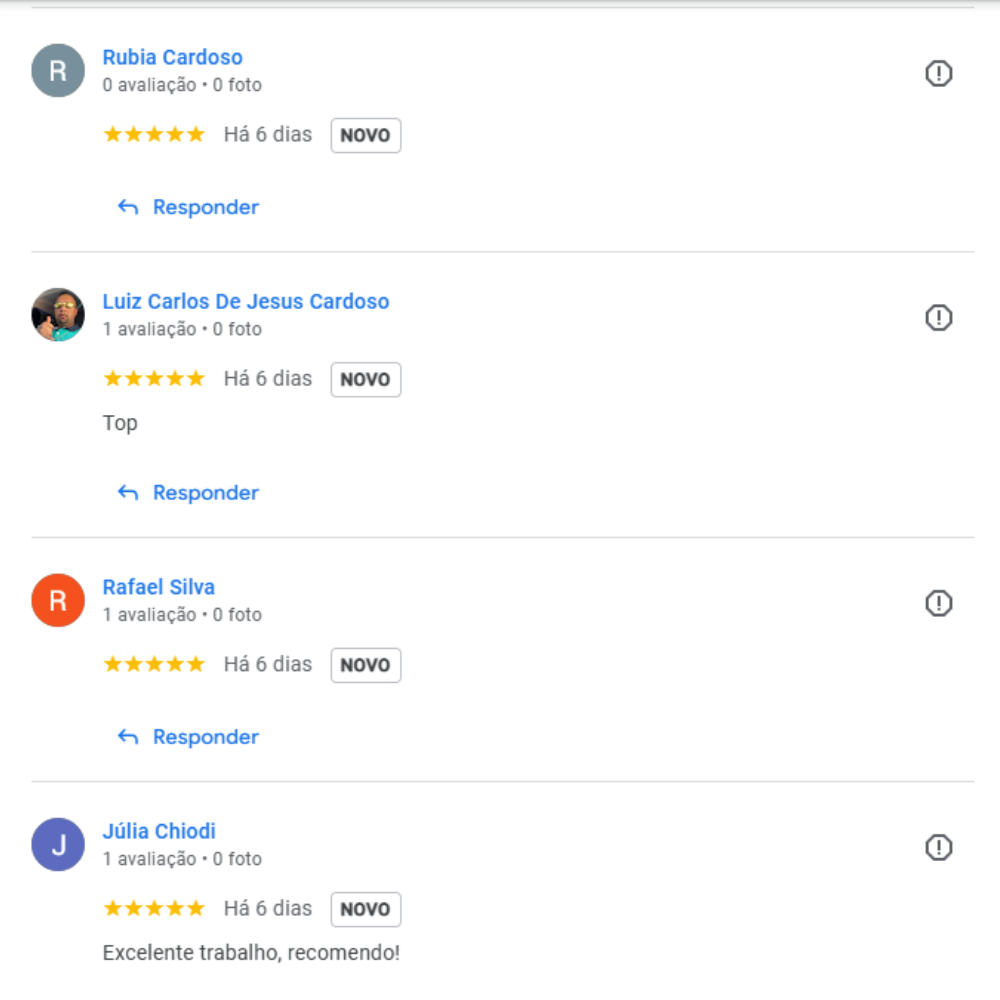Screen dimensions: 1000x1000
Task: Report Luiz Carlos De Jesus Cardoso's review
Action: tap(938, 318)
